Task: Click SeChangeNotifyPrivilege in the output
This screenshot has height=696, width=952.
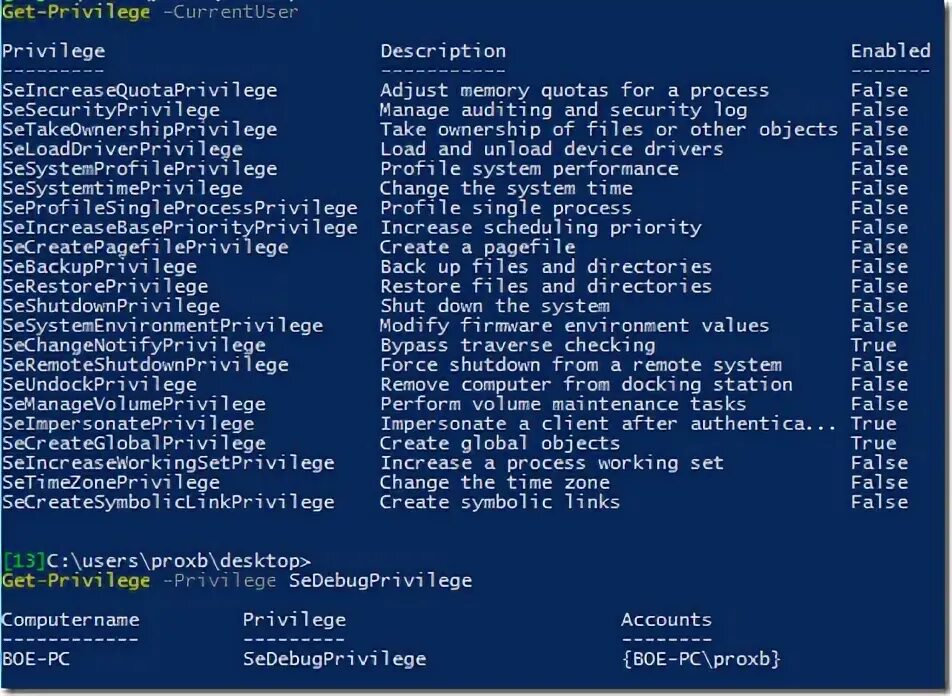Action: [134, 345]
